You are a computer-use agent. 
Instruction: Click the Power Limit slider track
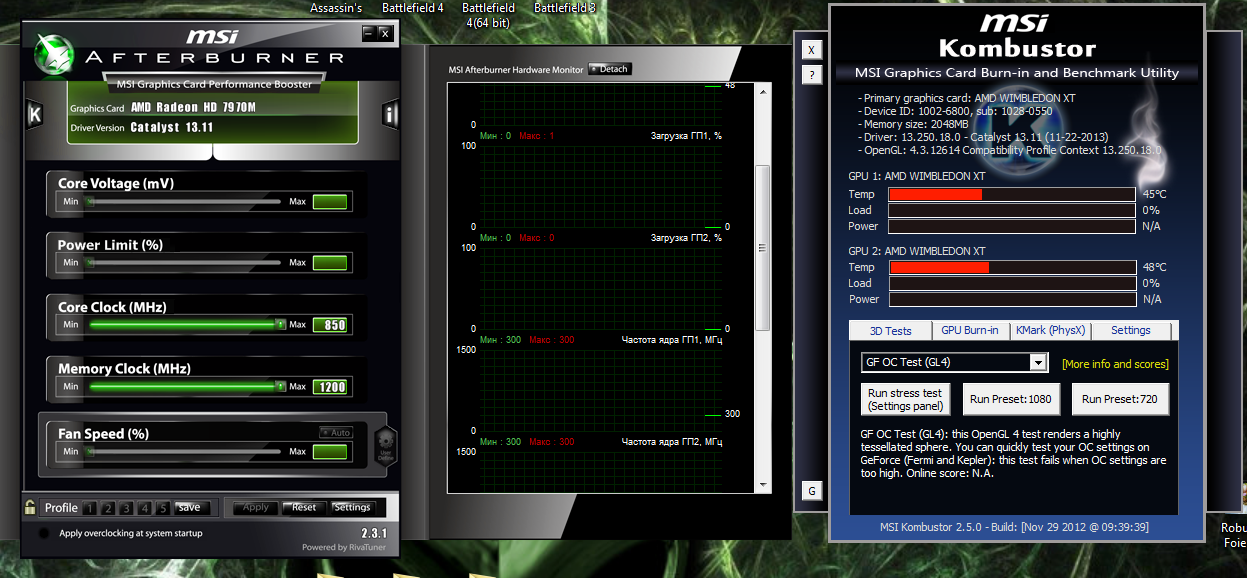[183, 263]
